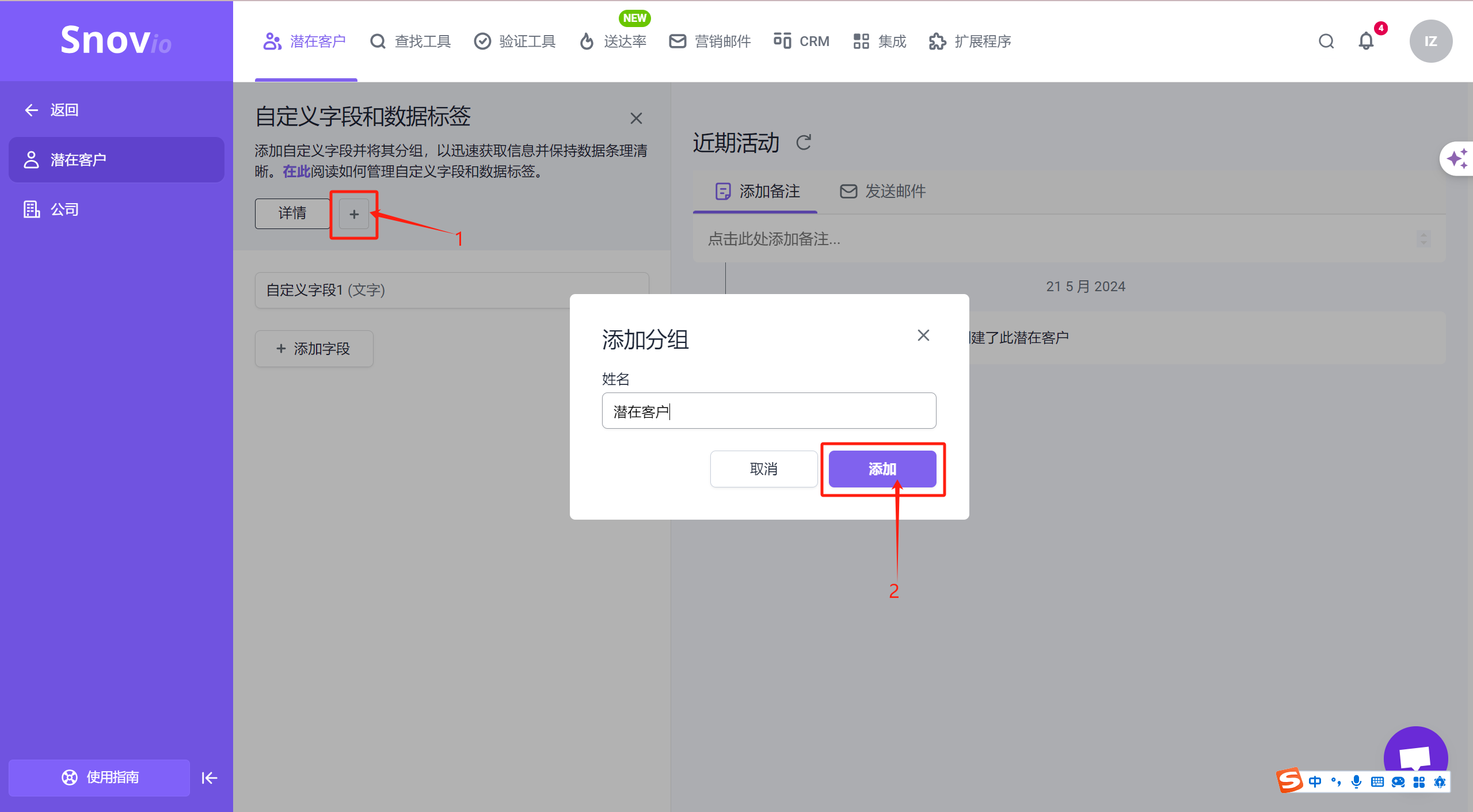Open the CRM menu

(x=801, y=41)
